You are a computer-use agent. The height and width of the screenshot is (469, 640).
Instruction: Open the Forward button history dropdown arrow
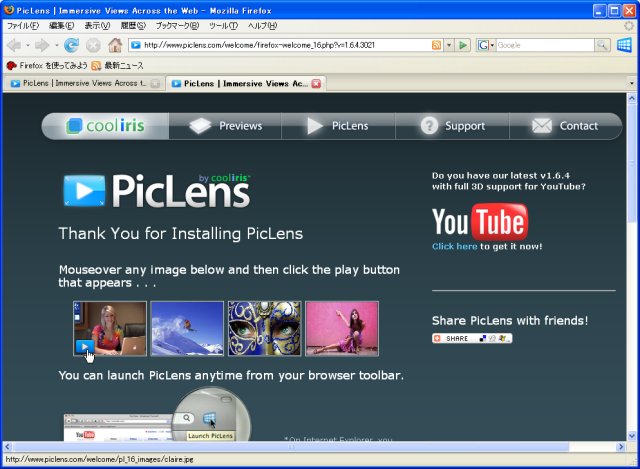click(56, 45)
